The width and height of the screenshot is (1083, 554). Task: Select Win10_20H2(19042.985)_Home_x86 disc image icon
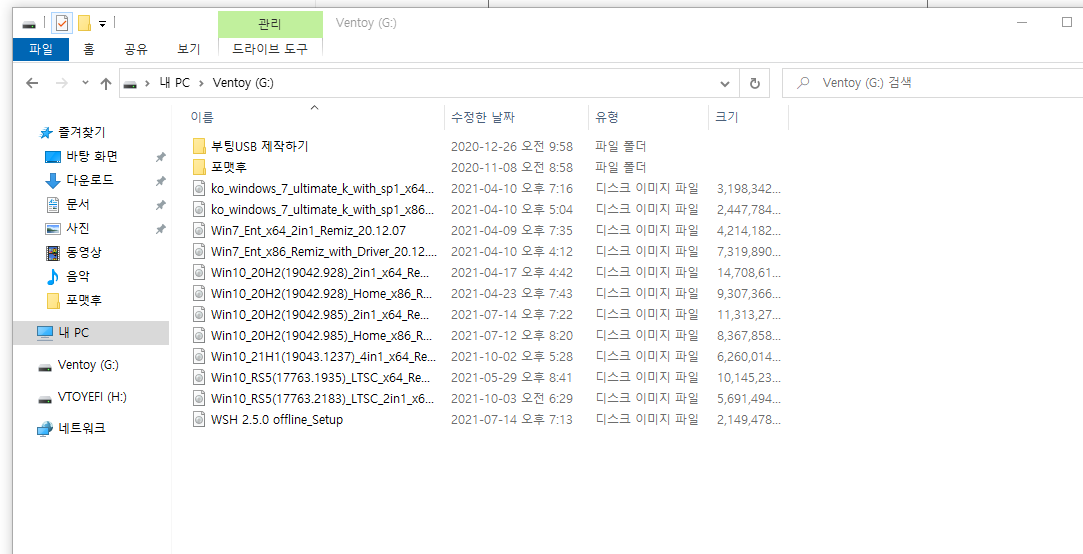point(199,335)
